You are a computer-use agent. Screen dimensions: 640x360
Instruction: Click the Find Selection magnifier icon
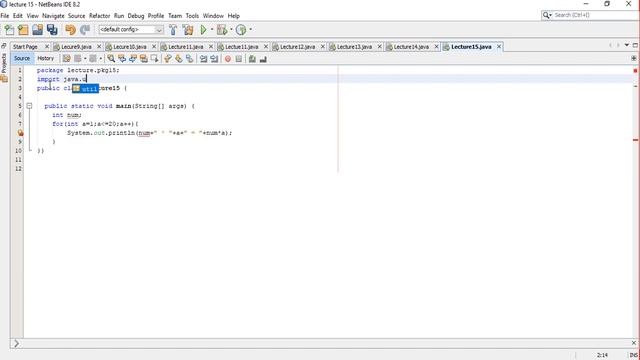pyautogui.click(x=111, y=59)
